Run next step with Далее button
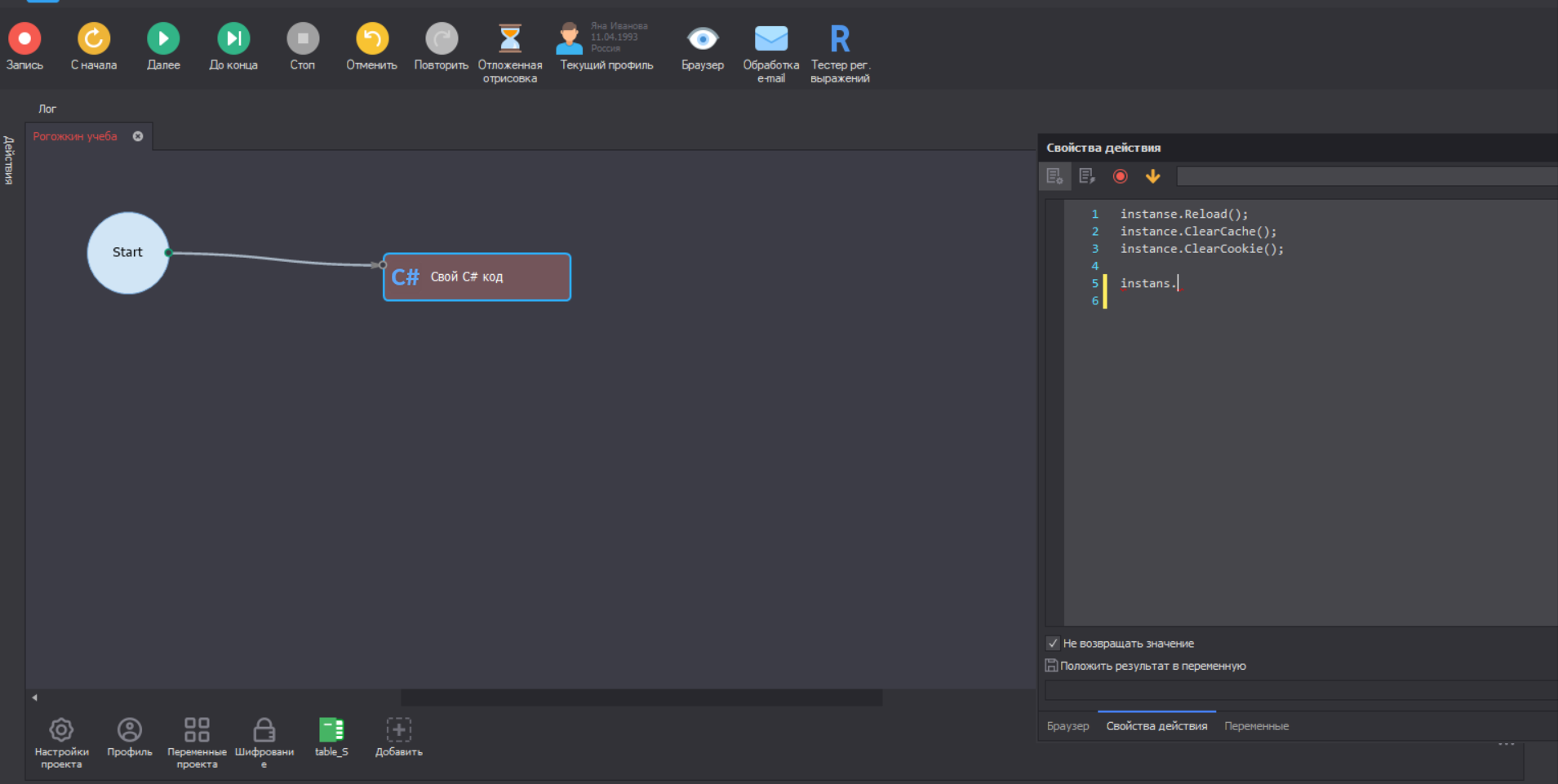Viewport: 1558px width, 784px height. (x=163, y=39)
